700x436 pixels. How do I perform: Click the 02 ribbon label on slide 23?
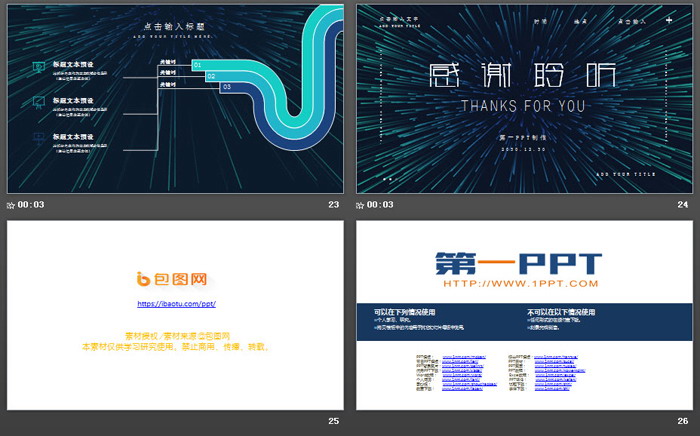point(211,76)
